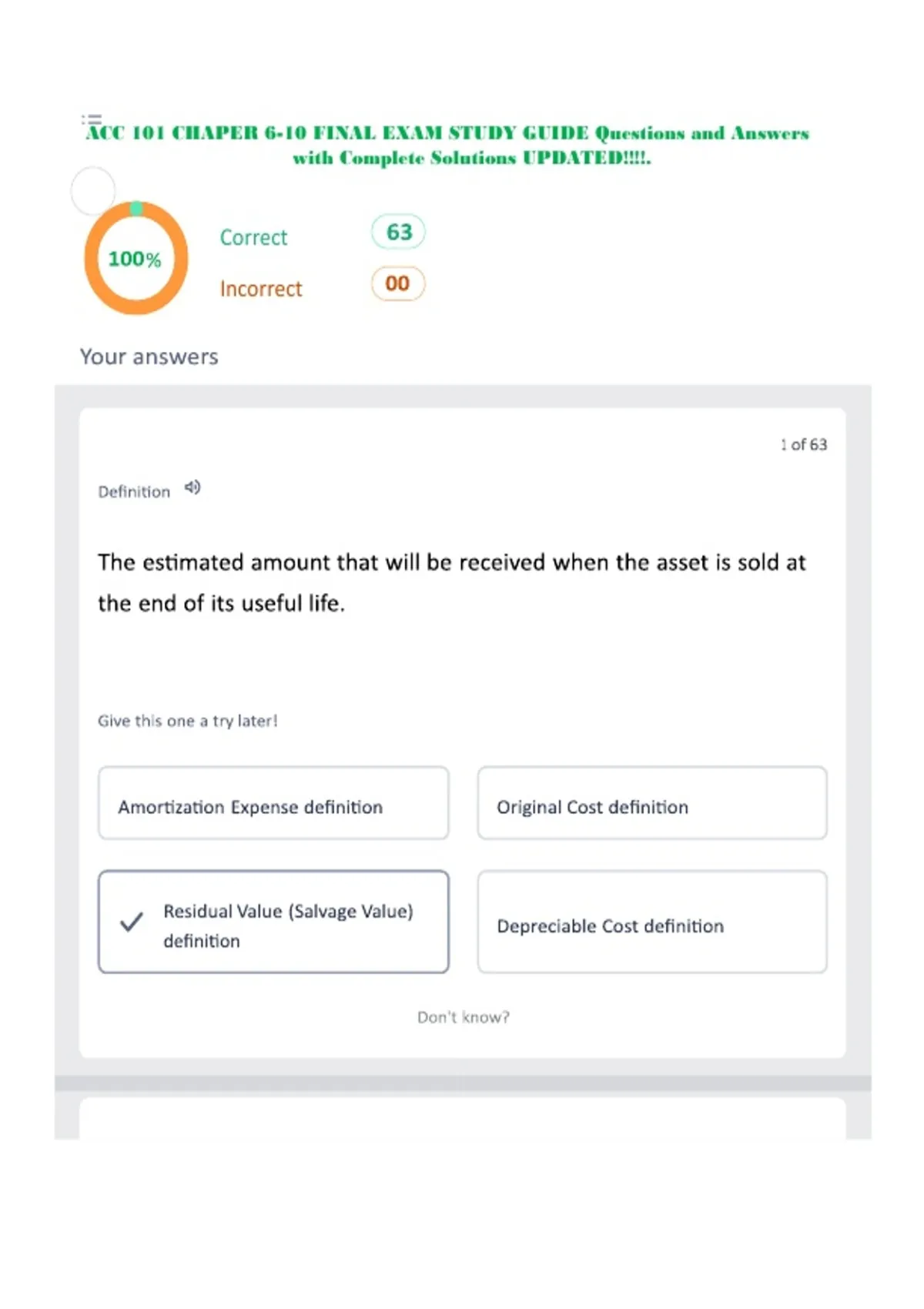924x1309 pixels.
Task: Play audio with the speaker icon
Action: tap(192, 487)
